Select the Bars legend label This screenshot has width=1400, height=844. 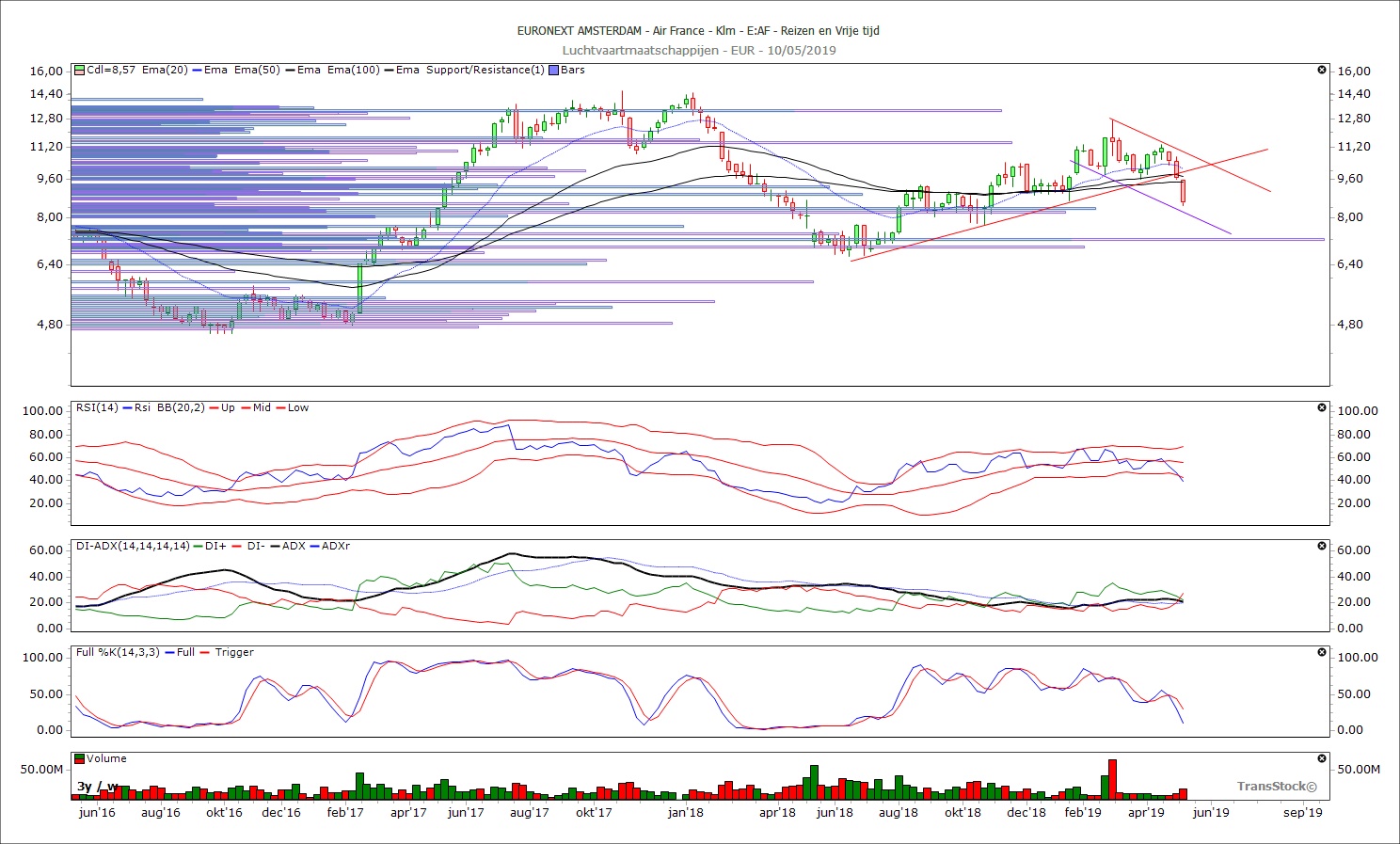click(x=572, y=70)
